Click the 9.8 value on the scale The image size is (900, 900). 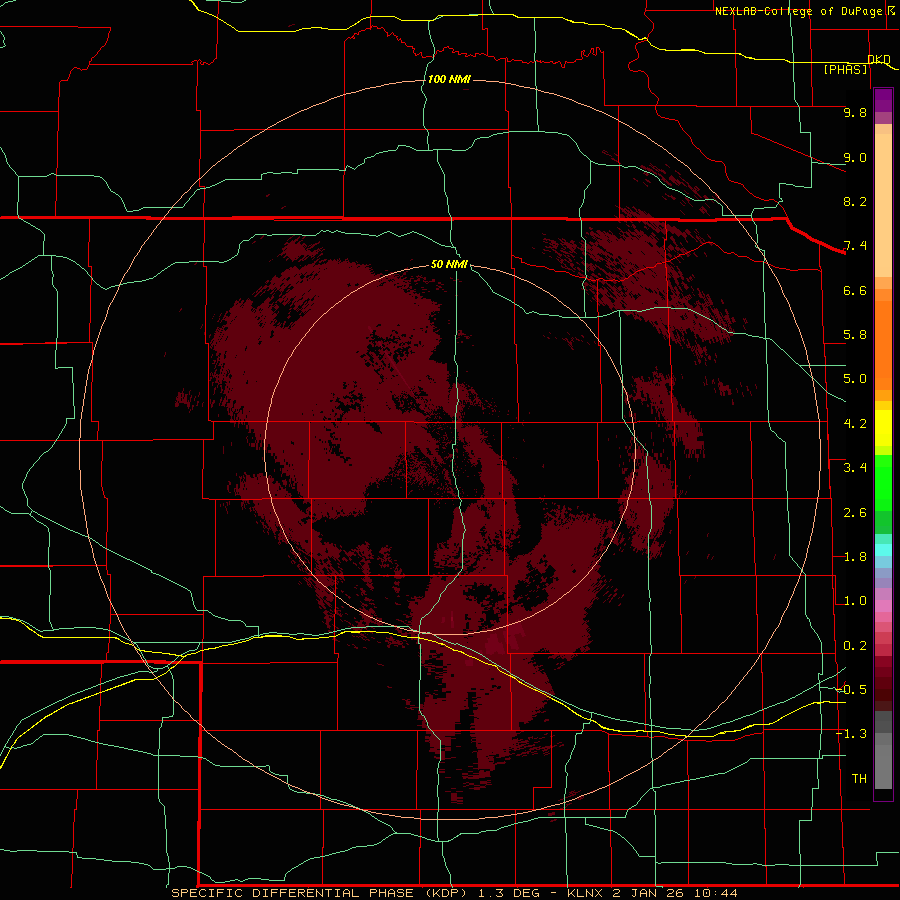pos(855,112)
